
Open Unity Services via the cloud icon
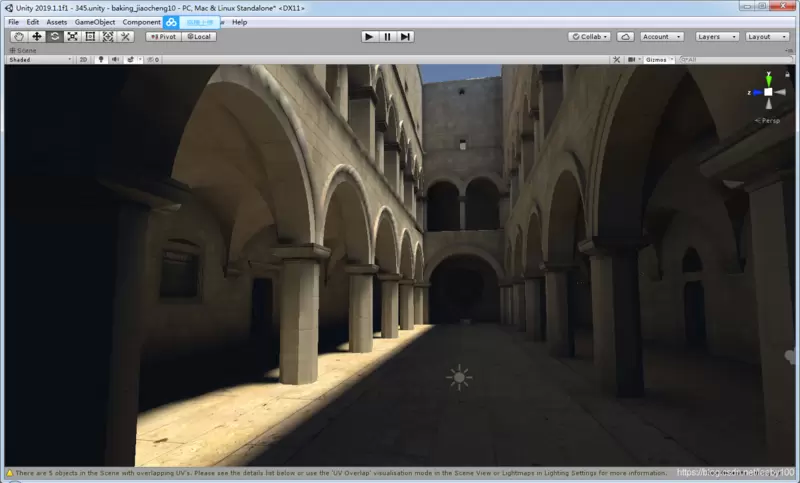pyautogui.click(x=626, y=37)
